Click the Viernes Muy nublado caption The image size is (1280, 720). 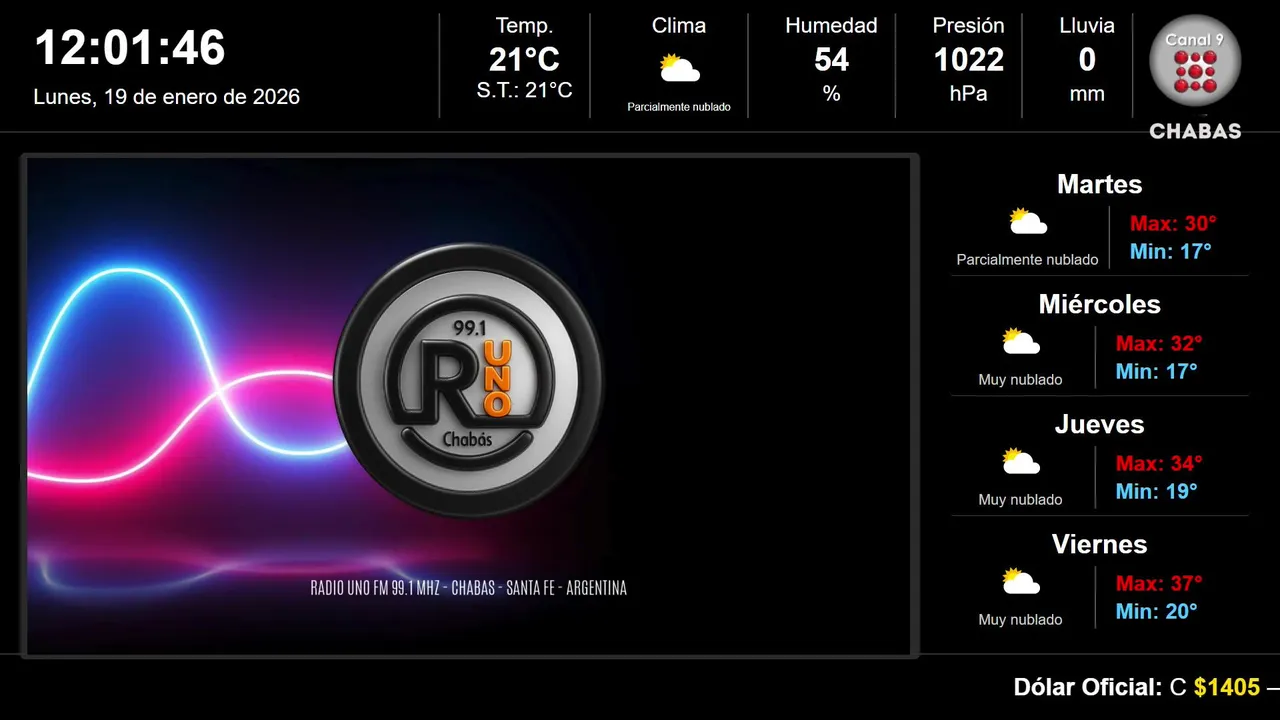click(x=1021, y=620)
